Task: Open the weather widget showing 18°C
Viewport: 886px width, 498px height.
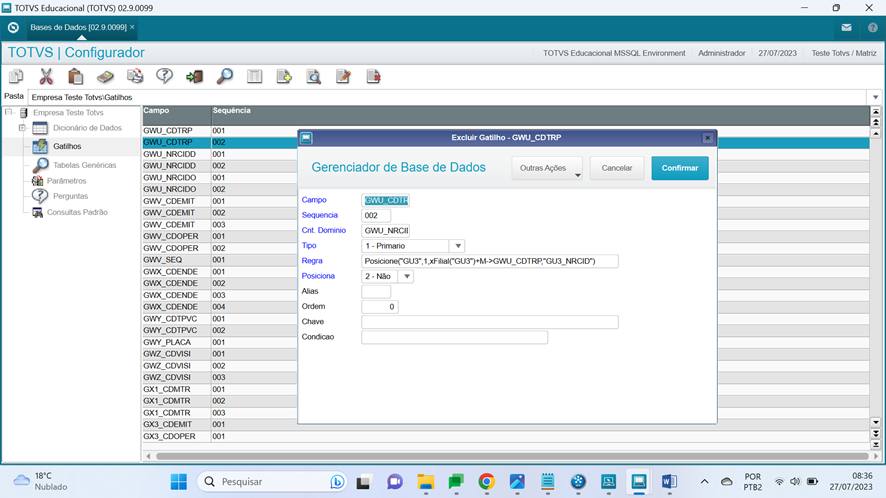Action: 40,481
